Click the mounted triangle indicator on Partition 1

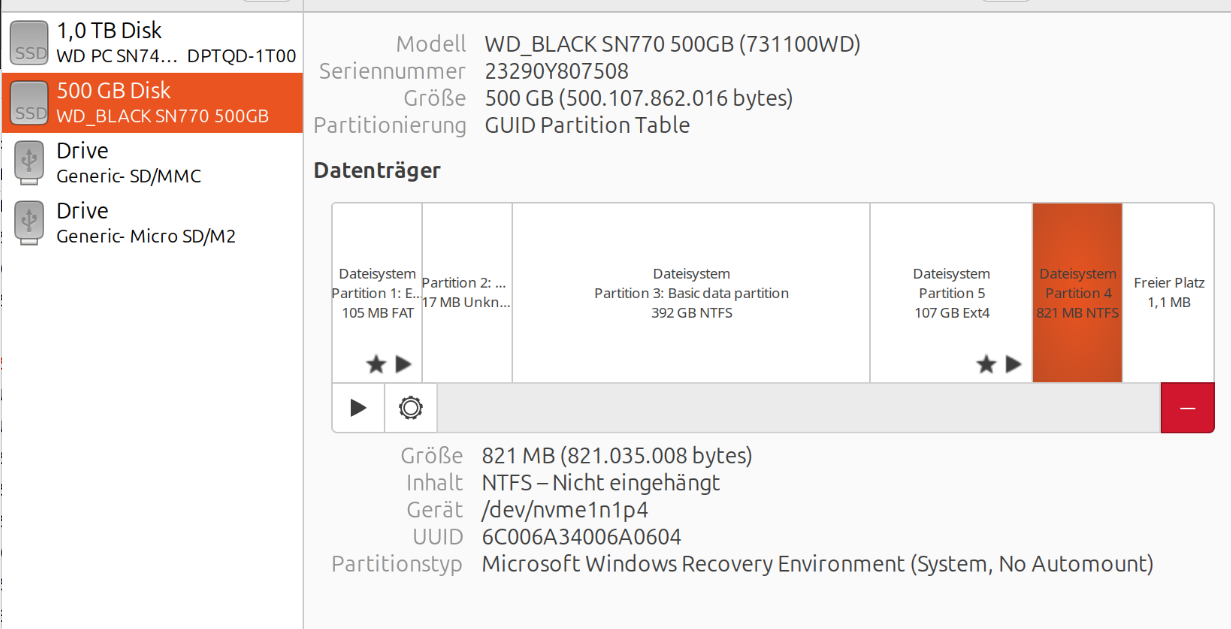tap(403, 364)
